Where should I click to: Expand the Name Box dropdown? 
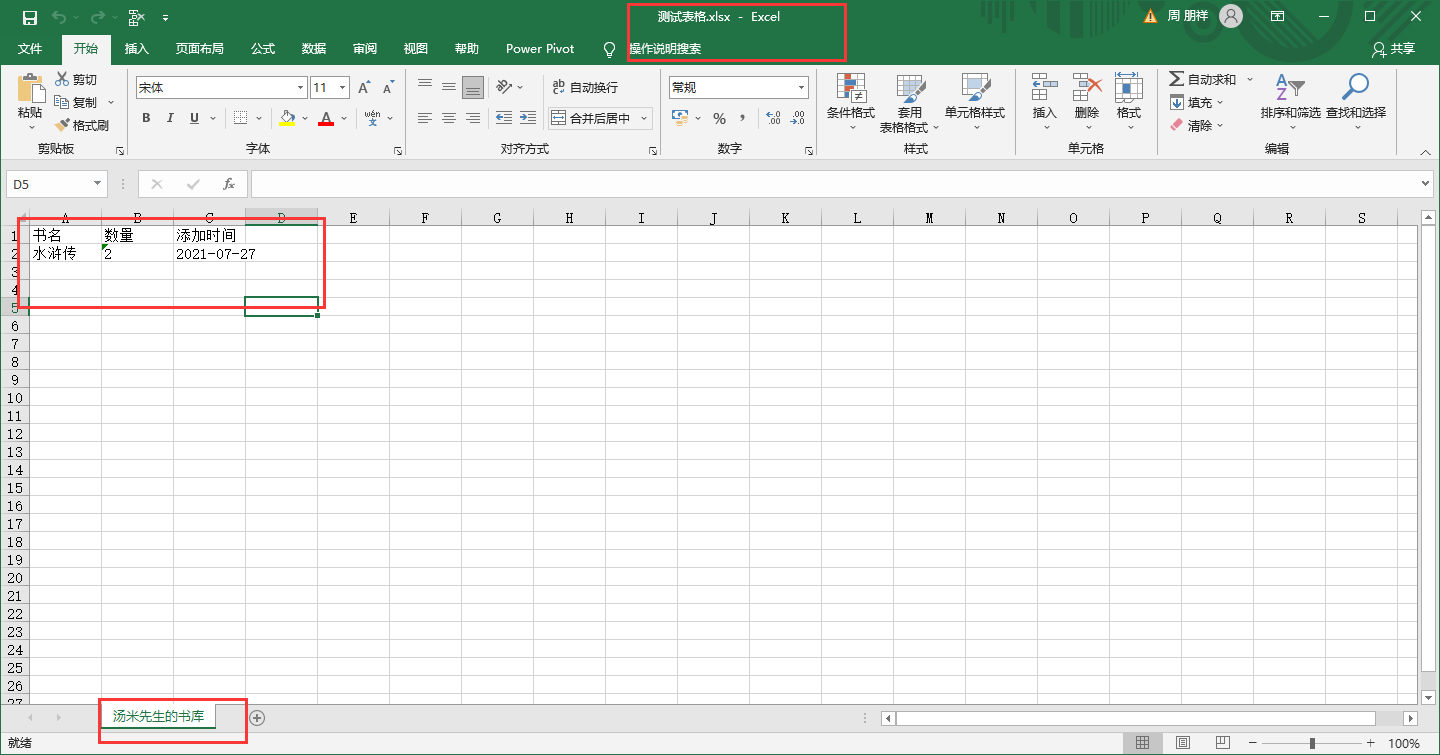[x=97, y=184]
